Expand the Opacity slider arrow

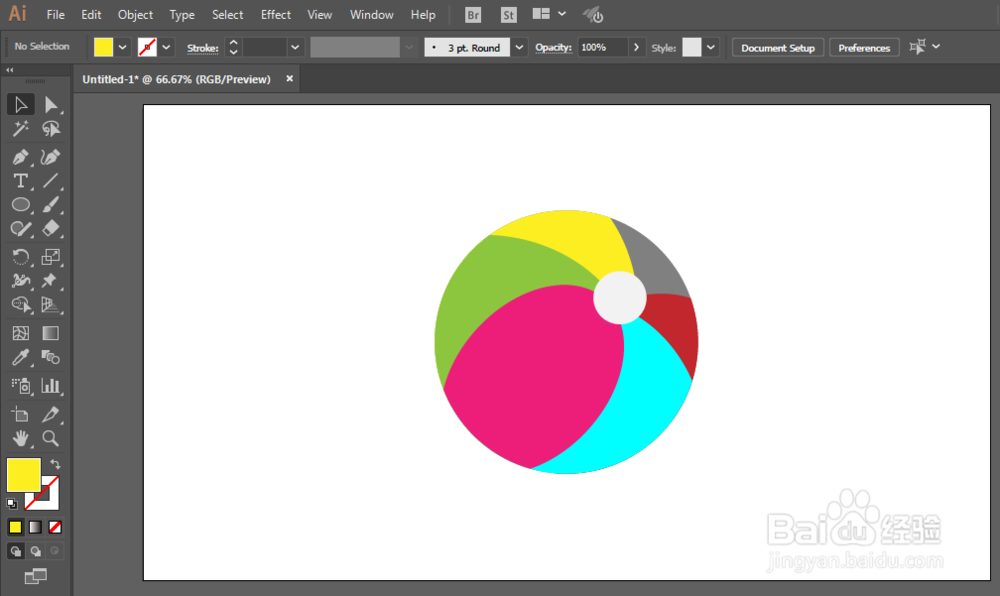636,47
